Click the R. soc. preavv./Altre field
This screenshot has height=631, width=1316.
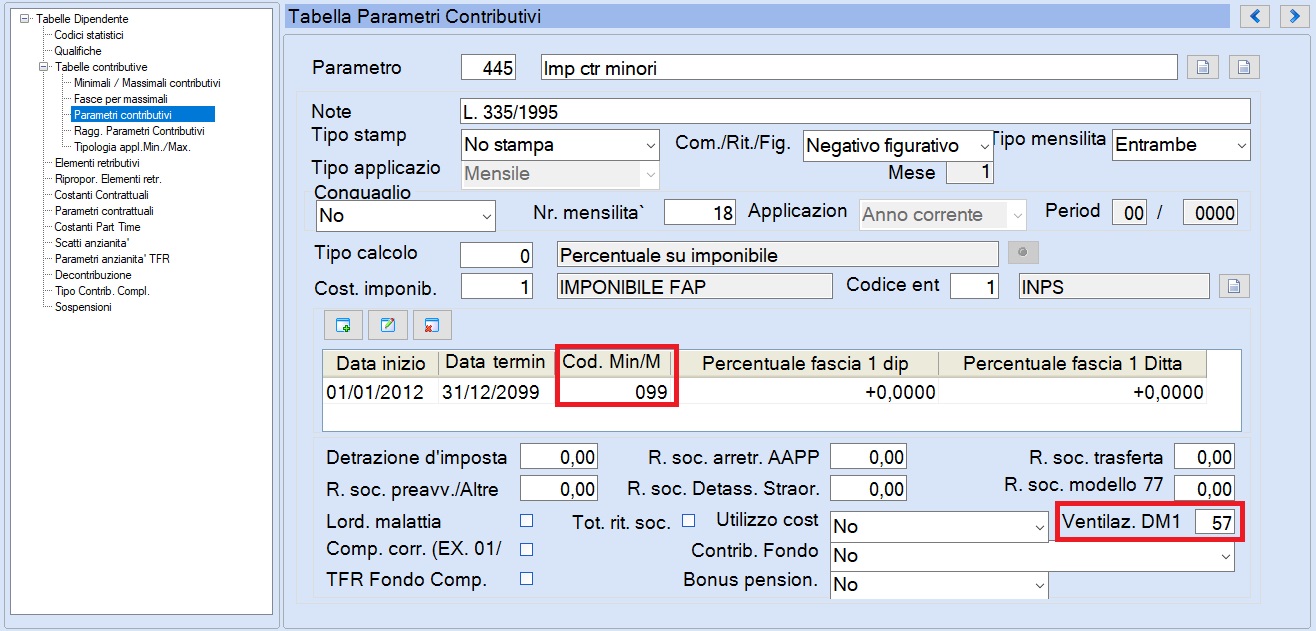pos(558,489)
